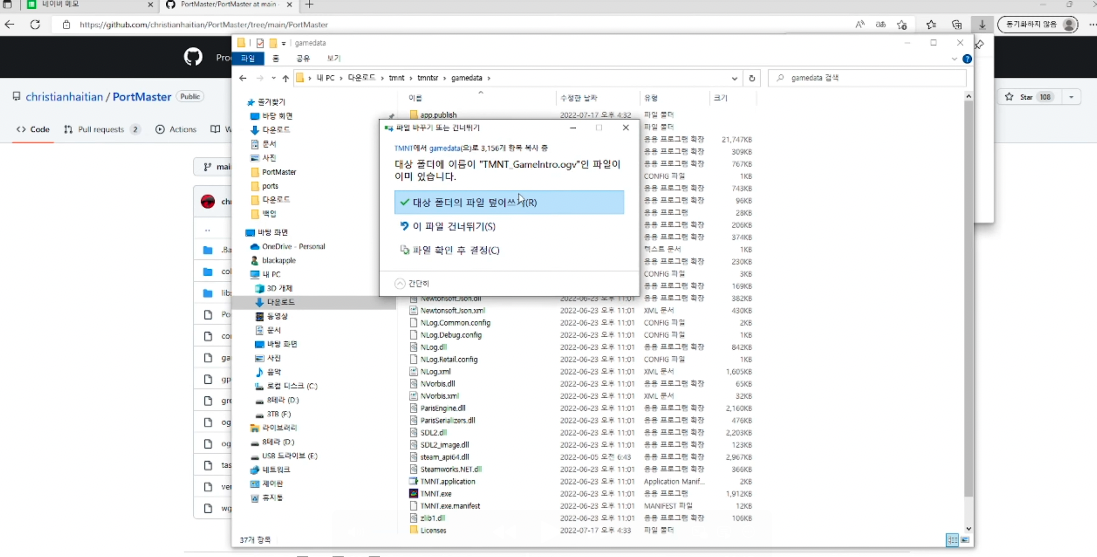Click the TMNT source link in dialog
This screenshot has width=1097, height=557.
[x=403, y=148]
